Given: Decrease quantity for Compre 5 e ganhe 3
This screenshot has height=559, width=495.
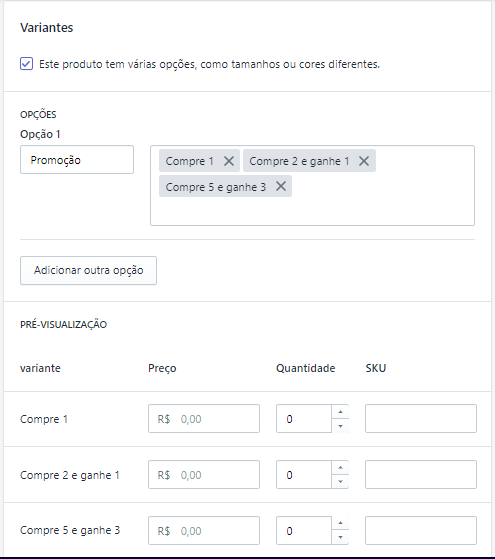Looking at the screenshot, I should [x=341, y=537].
